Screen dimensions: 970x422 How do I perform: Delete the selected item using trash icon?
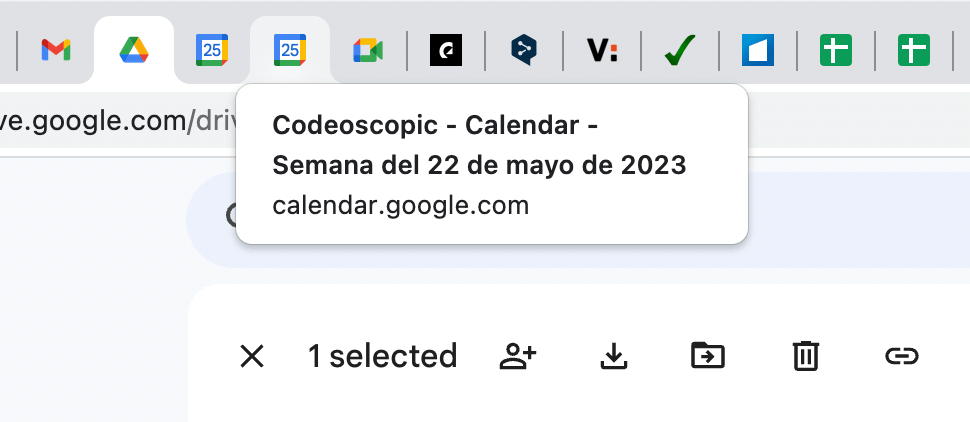805,355
